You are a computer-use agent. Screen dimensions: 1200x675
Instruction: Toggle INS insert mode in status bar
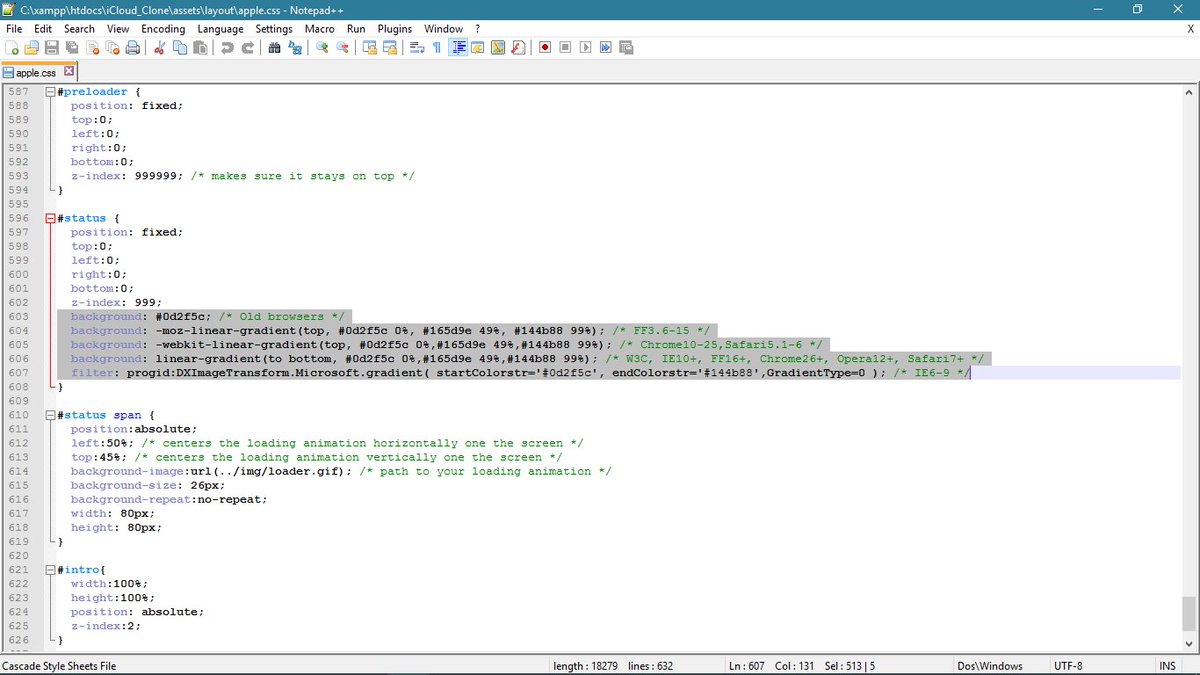coord(1167,666)
